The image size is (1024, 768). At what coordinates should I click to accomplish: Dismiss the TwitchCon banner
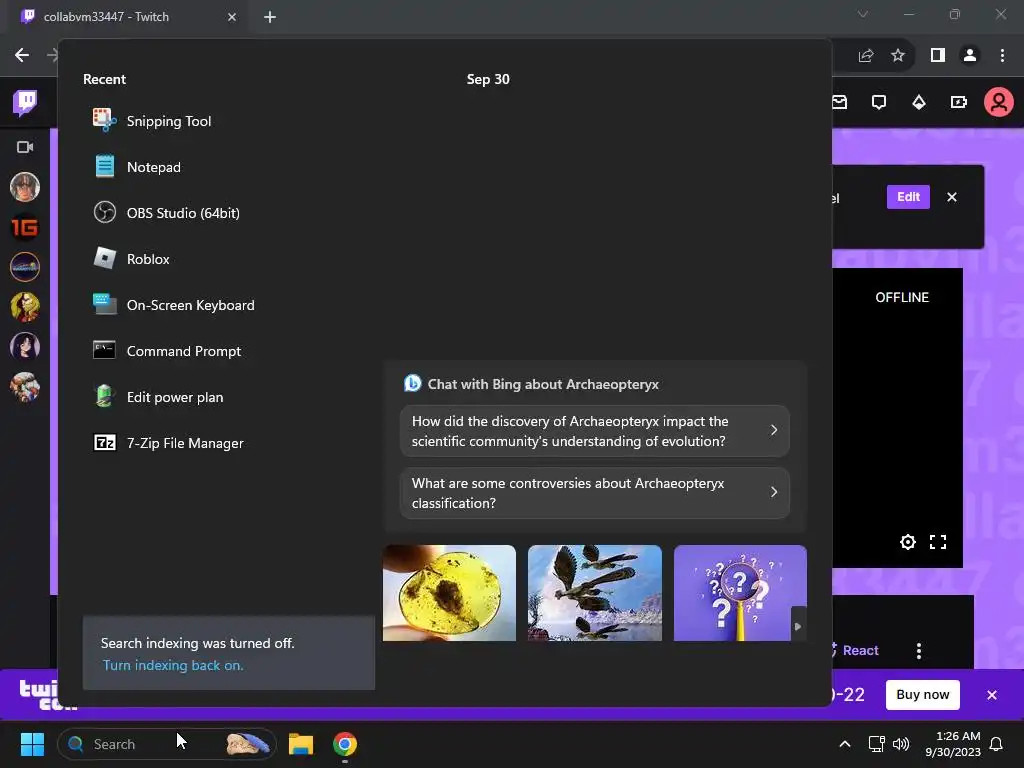tap(991, 695)
